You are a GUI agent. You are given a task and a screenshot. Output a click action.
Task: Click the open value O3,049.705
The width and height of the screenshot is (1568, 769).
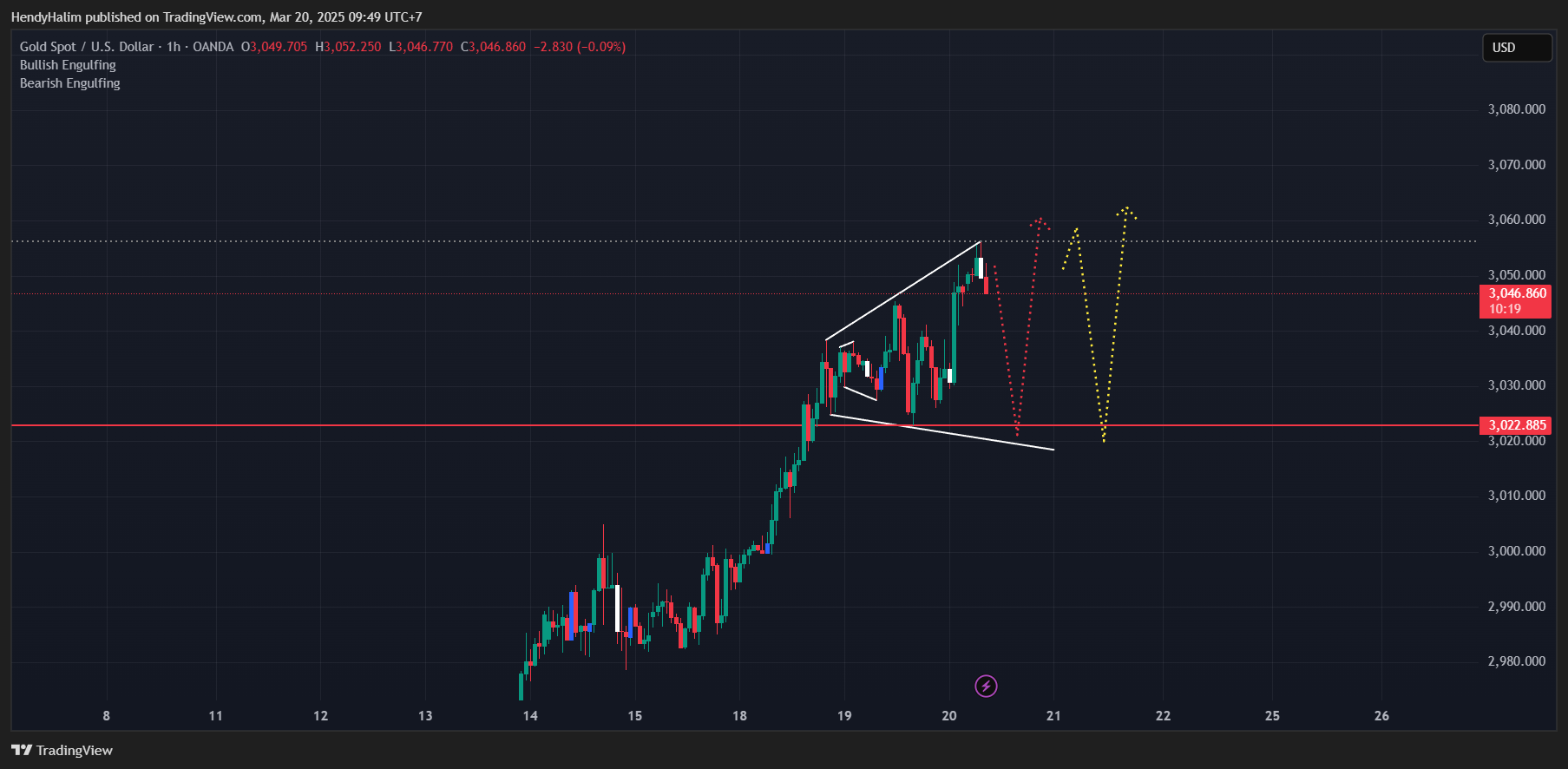(x=274, y=47)
